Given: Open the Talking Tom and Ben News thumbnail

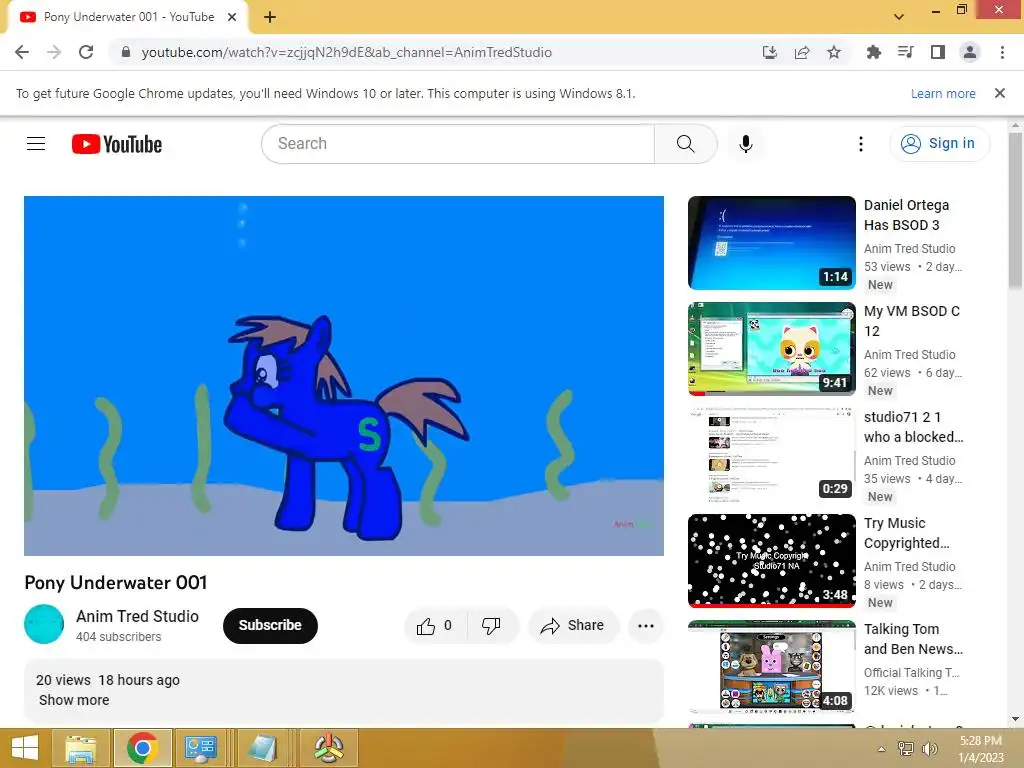Looking at the screenshot, I should [772, 667].
